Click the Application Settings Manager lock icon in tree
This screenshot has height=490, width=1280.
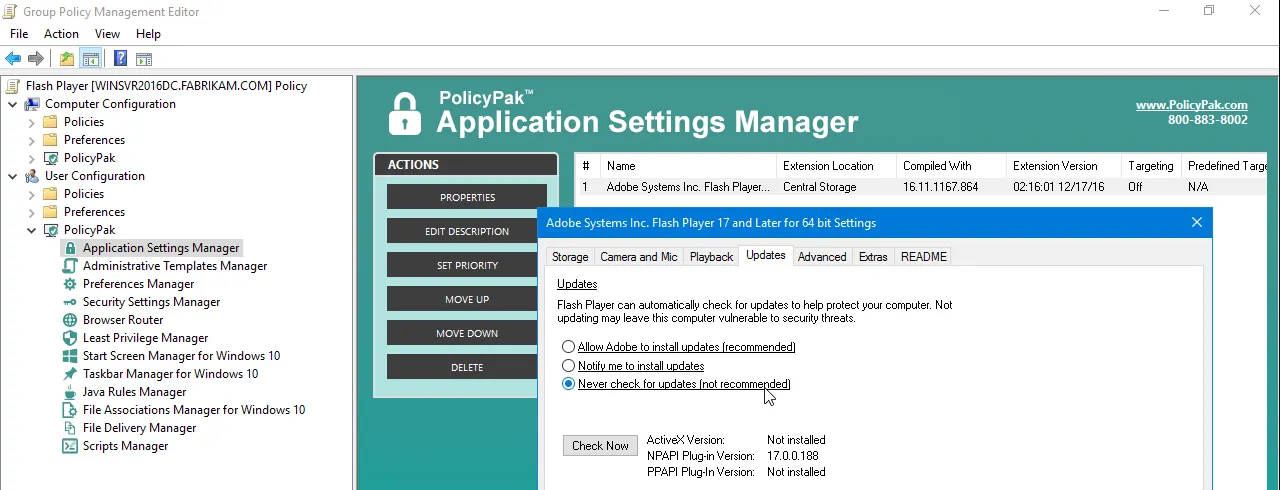click(x=70, y=248)
